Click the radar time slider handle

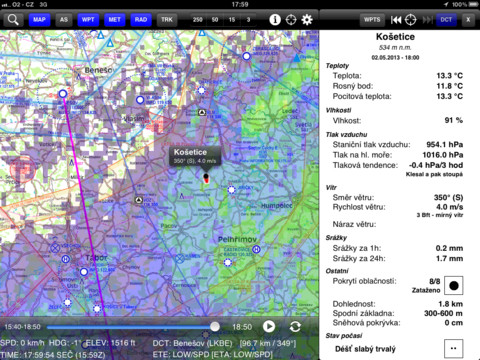[215, 327]
